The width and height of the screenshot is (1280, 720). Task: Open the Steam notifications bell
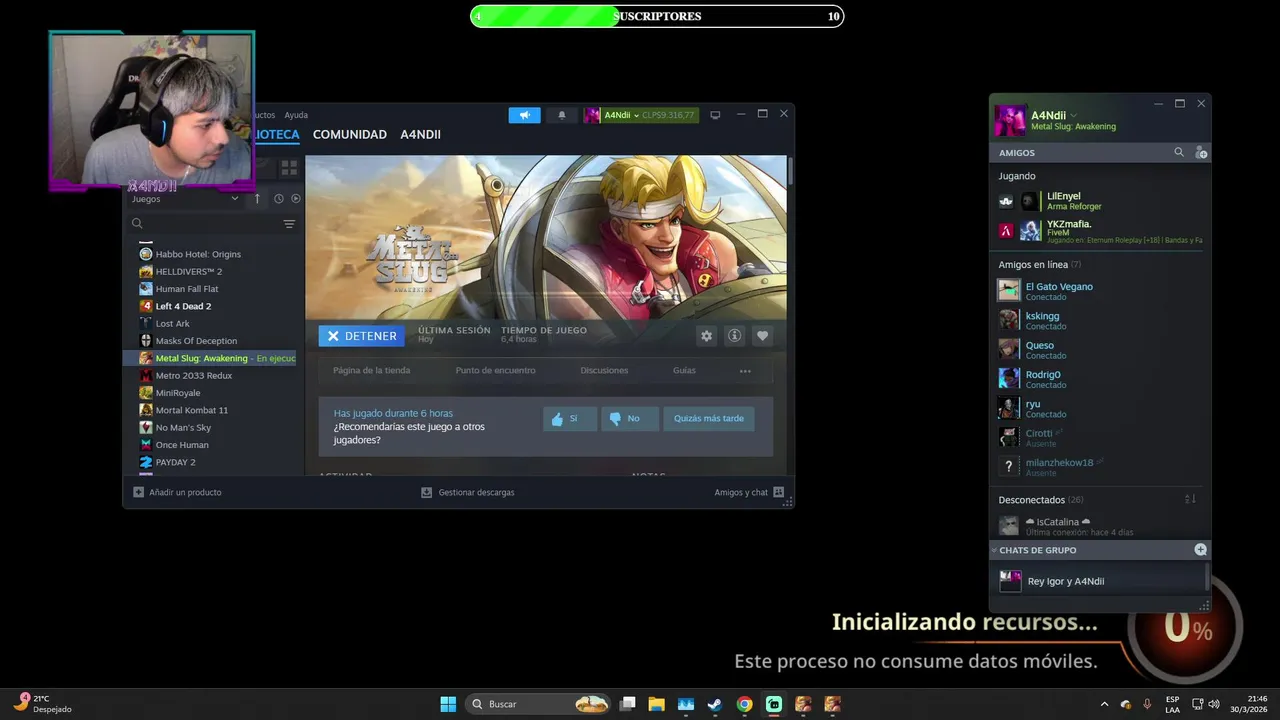click(x=561, y=115)
